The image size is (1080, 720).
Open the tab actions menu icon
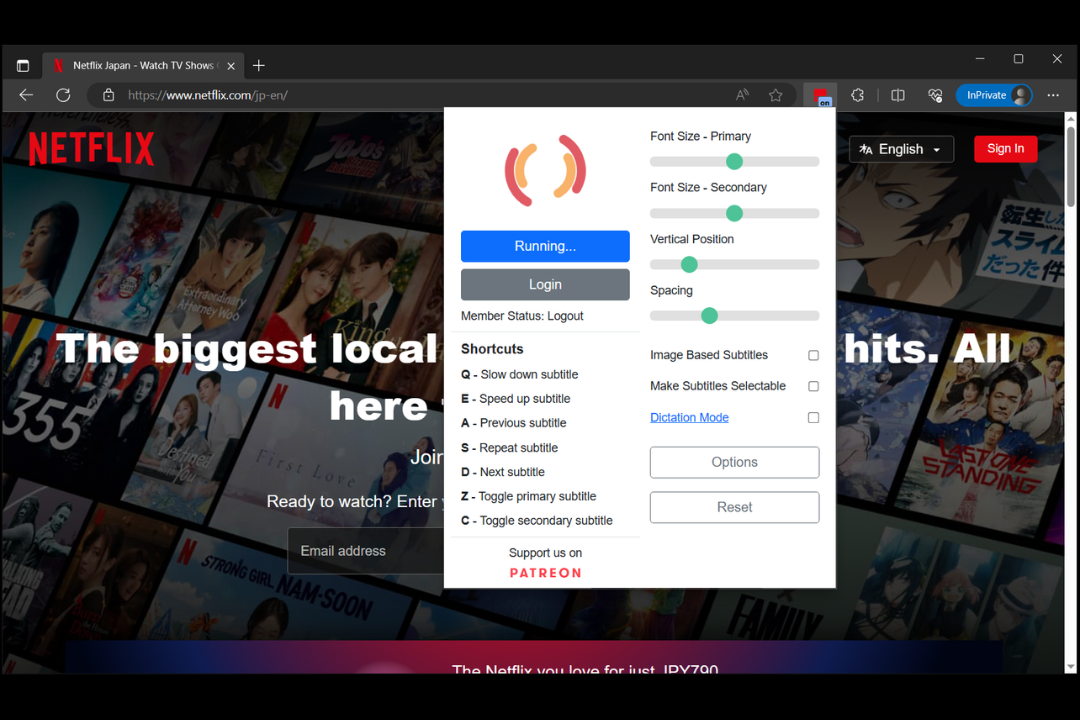click(x=23, y=65)
